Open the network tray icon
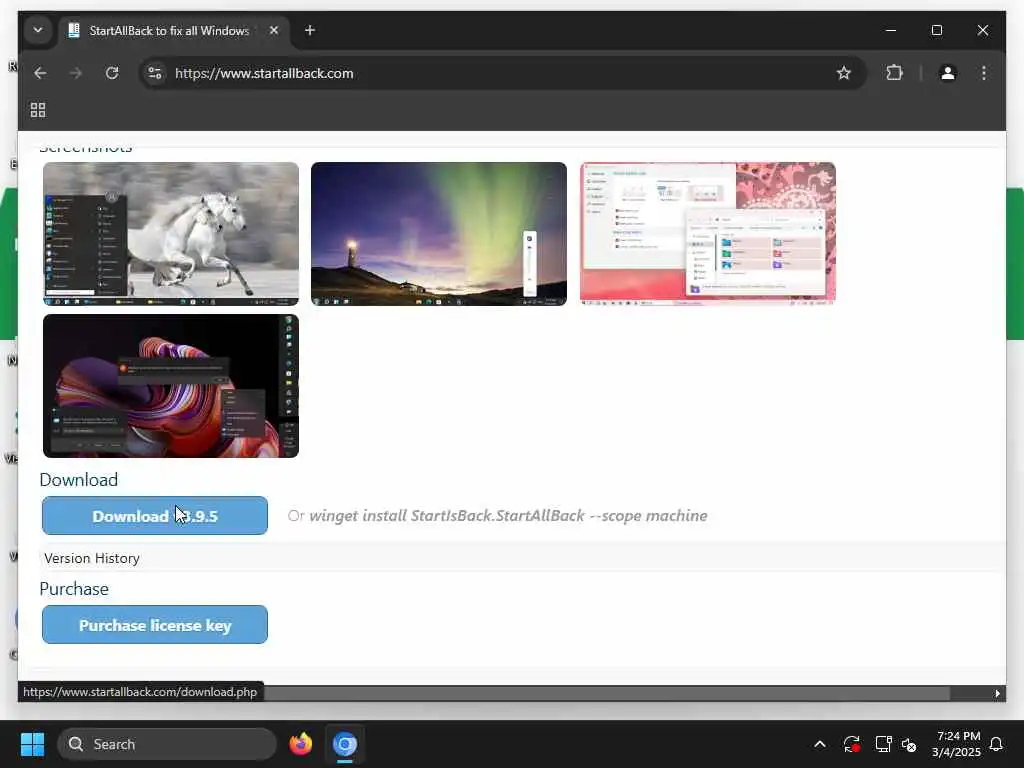This screenshot has width=1024, height=768. [883, 744]
